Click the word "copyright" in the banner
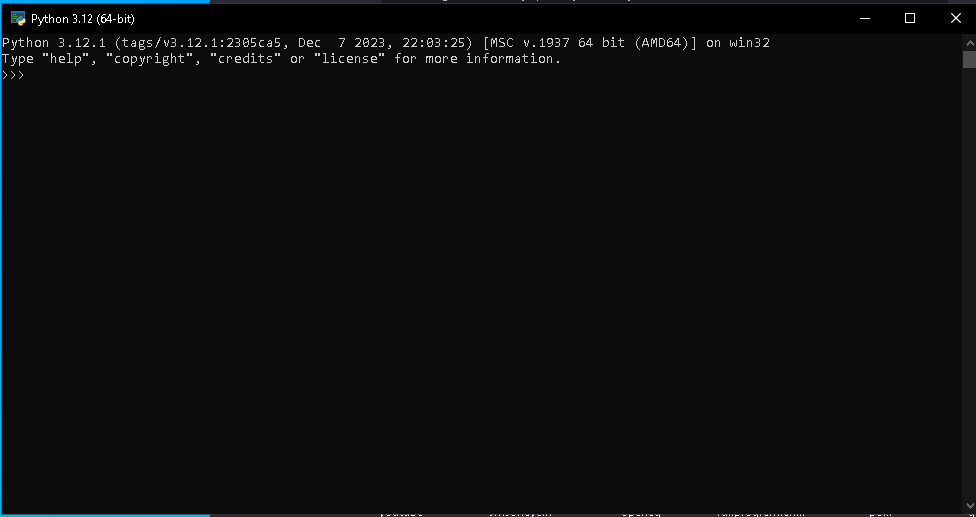 149,59
